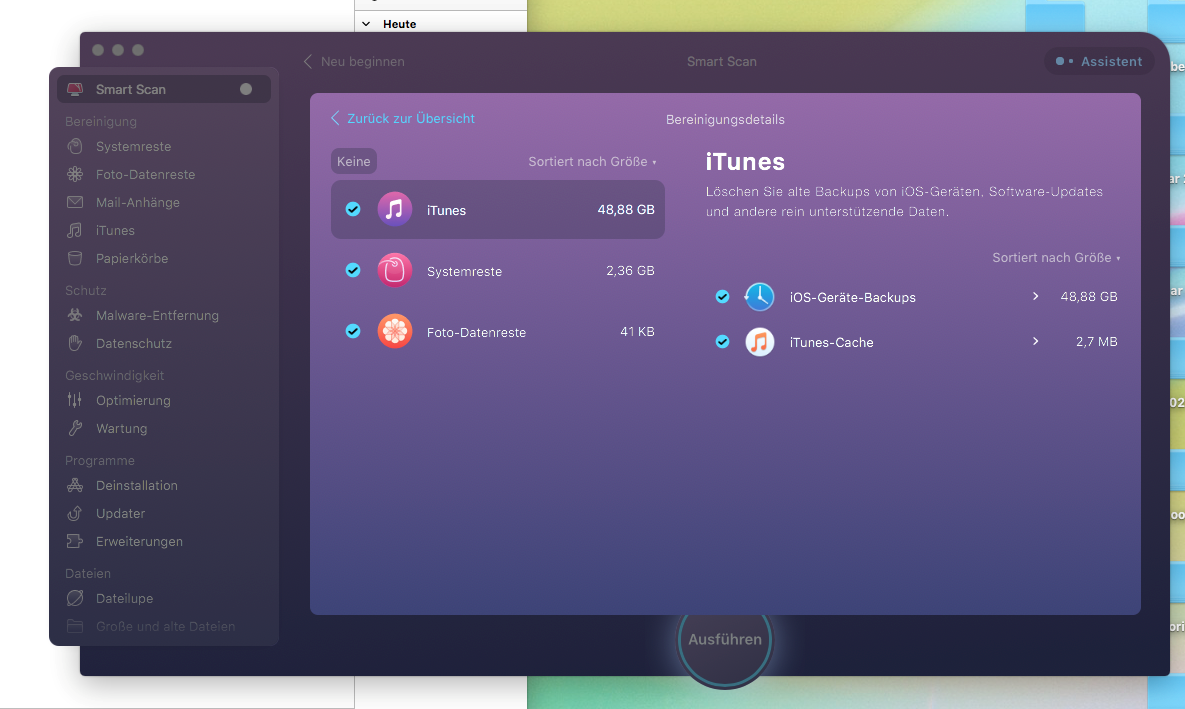Select the iTunes row with 48,88 GB
The width and height of the screenshot is (1185, 709).
[x=497, y=209]
